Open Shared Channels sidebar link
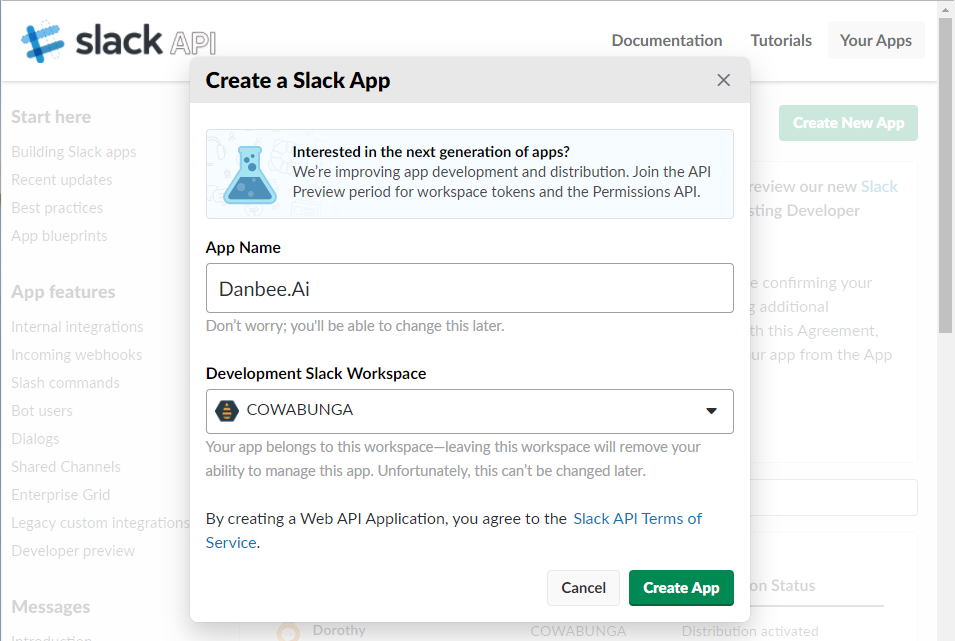The width and height of the screenshot is (955, 641). pos(66,467)
